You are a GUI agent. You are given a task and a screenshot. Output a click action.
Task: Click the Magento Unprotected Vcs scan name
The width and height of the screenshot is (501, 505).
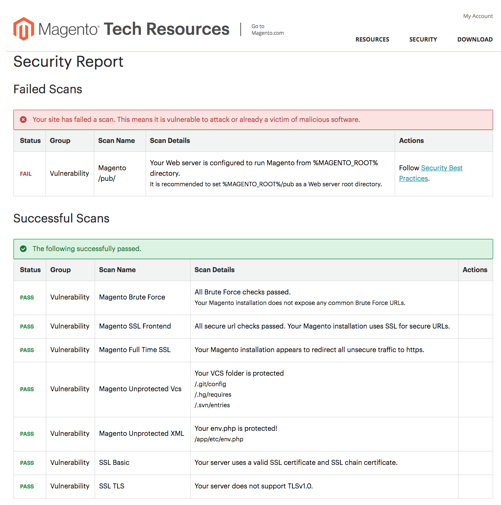[140, 389]
